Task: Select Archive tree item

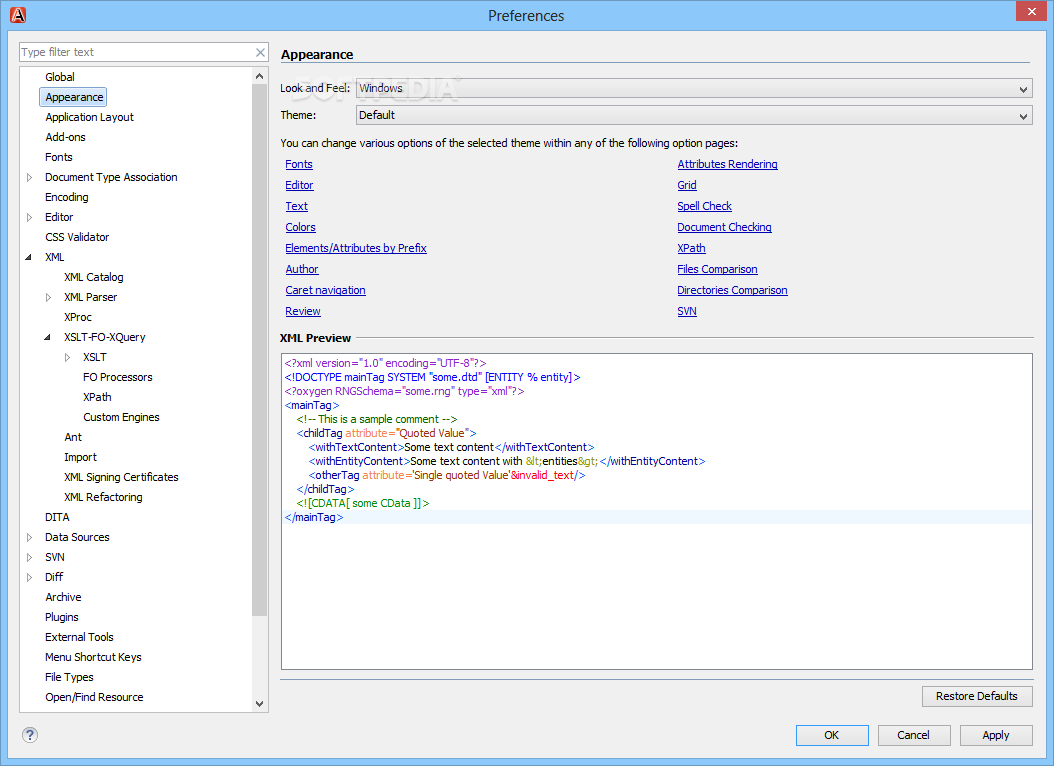Action: [x=63, y=597]
